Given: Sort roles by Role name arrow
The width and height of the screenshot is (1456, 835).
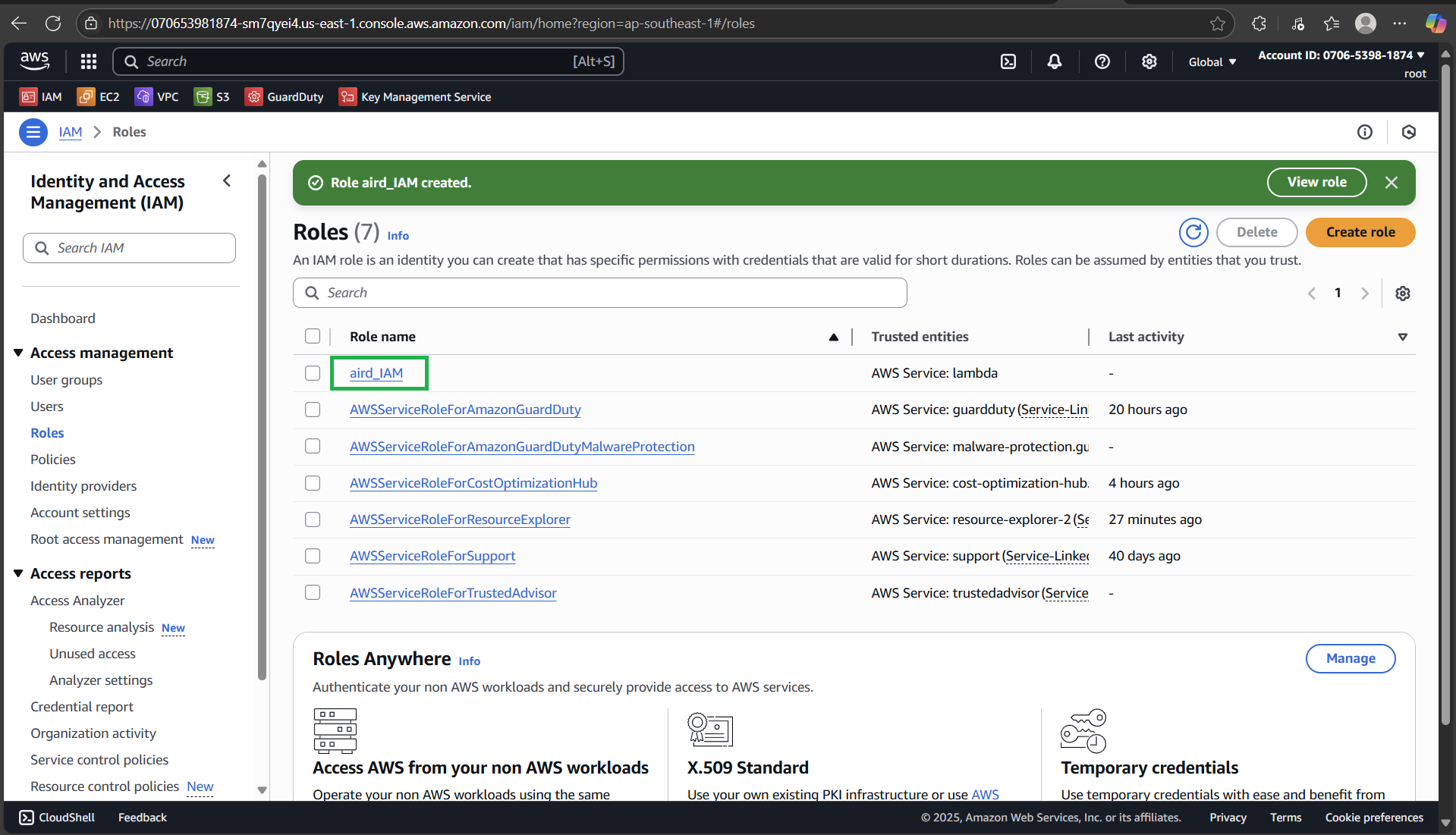Looking at the screenshot, I should (x=834, y=337).
